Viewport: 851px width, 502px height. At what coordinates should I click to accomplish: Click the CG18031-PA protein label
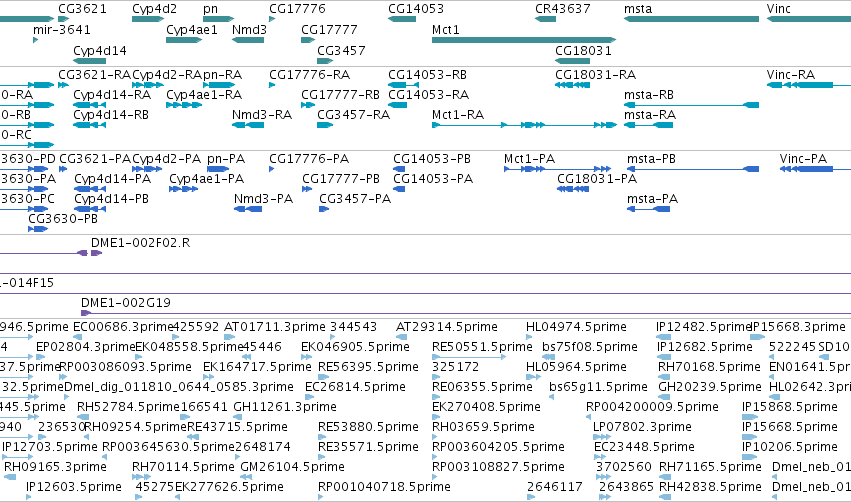click(x=597, y=179)
